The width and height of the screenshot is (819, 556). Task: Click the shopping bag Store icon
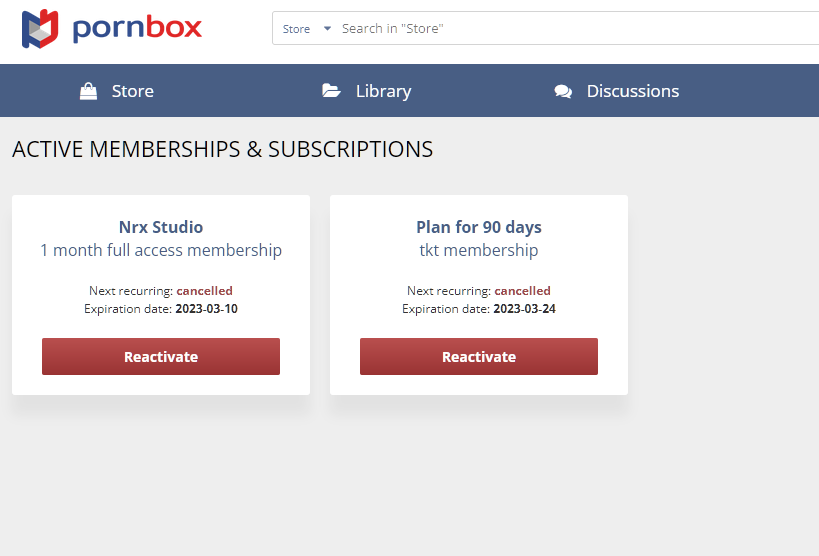point(89,91)
